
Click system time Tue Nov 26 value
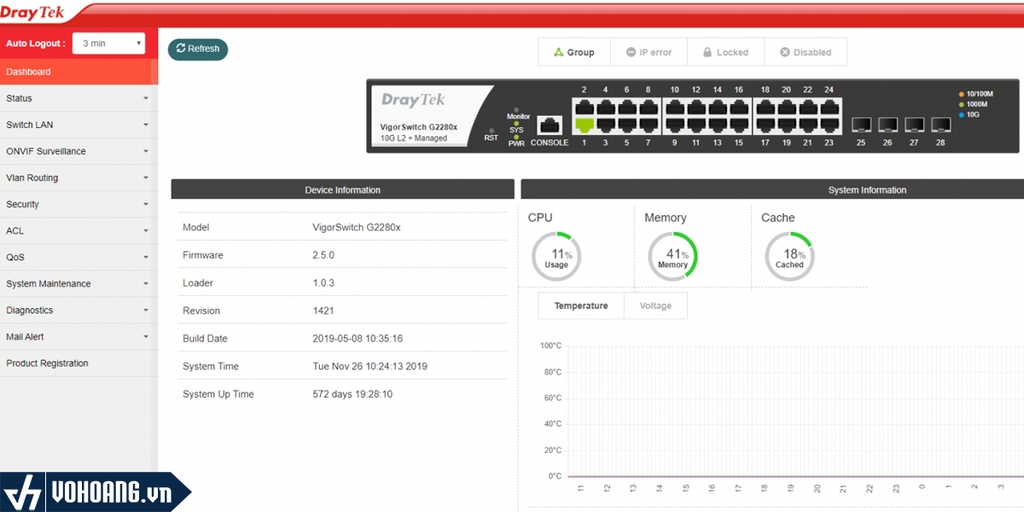coord(370,366)
